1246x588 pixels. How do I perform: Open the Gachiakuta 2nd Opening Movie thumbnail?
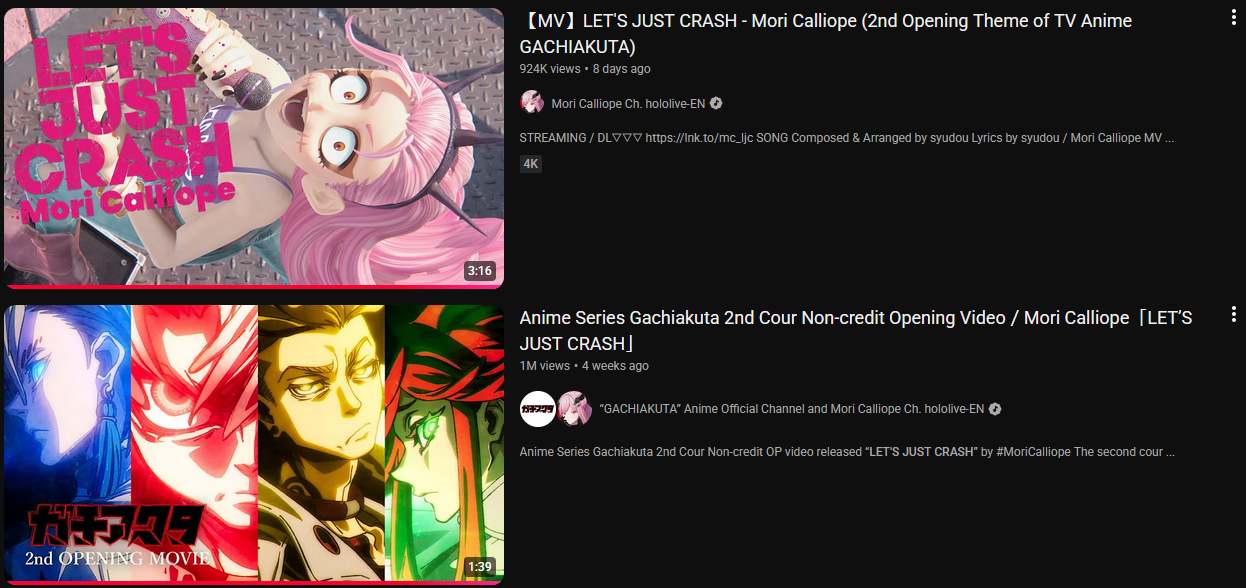tap(254, 445)
